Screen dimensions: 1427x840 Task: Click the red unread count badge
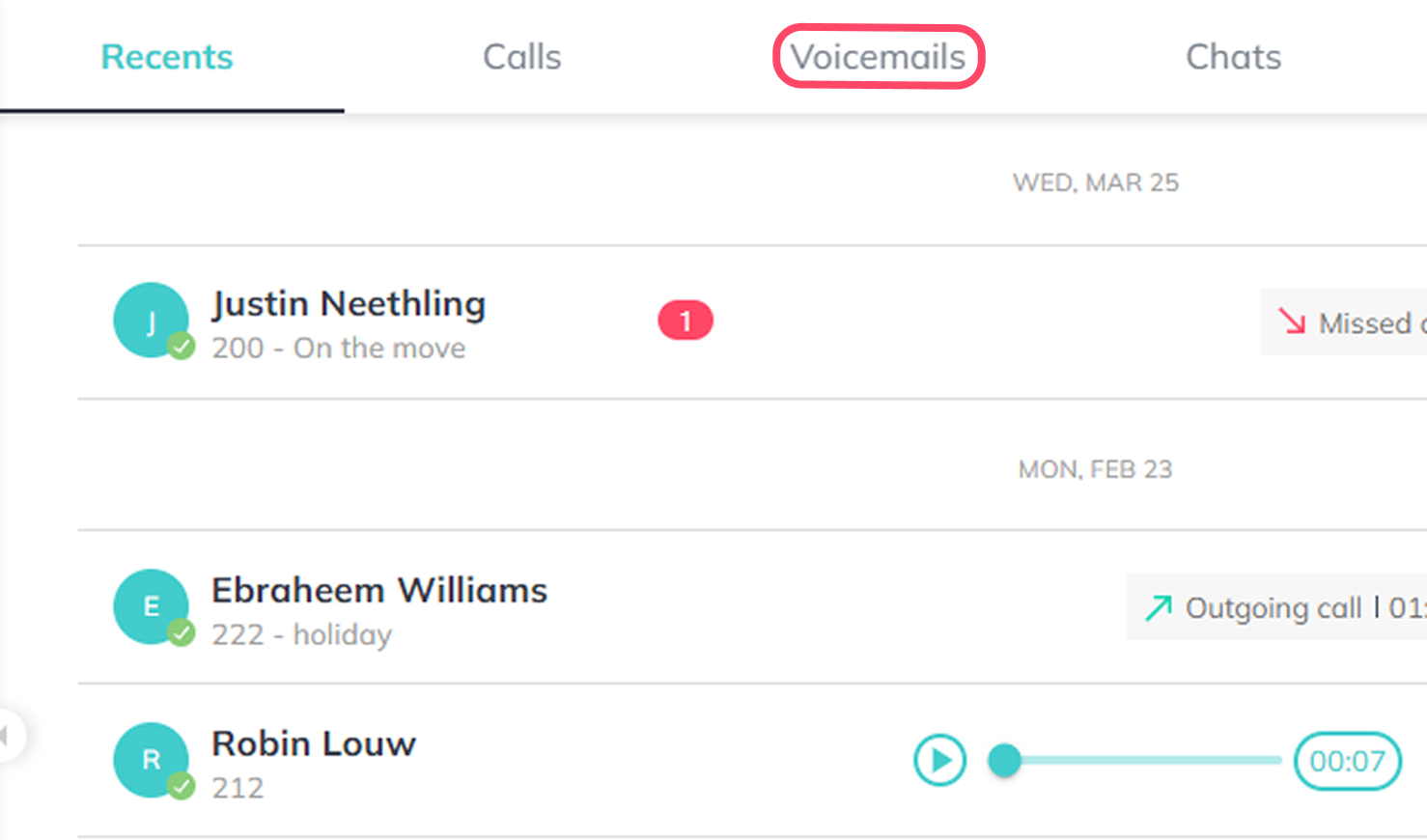(686, 321)
